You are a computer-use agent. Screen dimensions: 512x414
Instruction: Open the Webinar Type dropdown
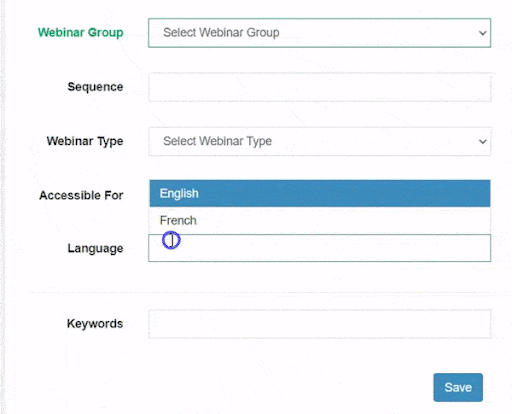(x=320, y=141)
